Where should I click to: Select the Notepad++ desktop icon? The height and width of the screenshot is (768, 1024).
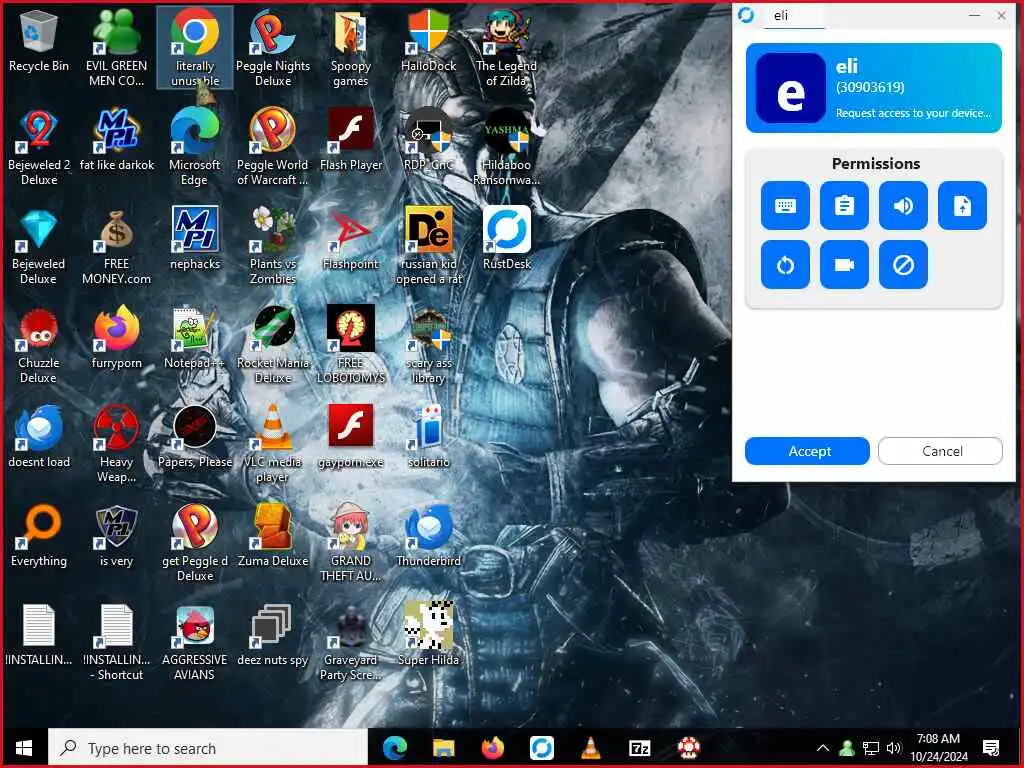[195, 339]
